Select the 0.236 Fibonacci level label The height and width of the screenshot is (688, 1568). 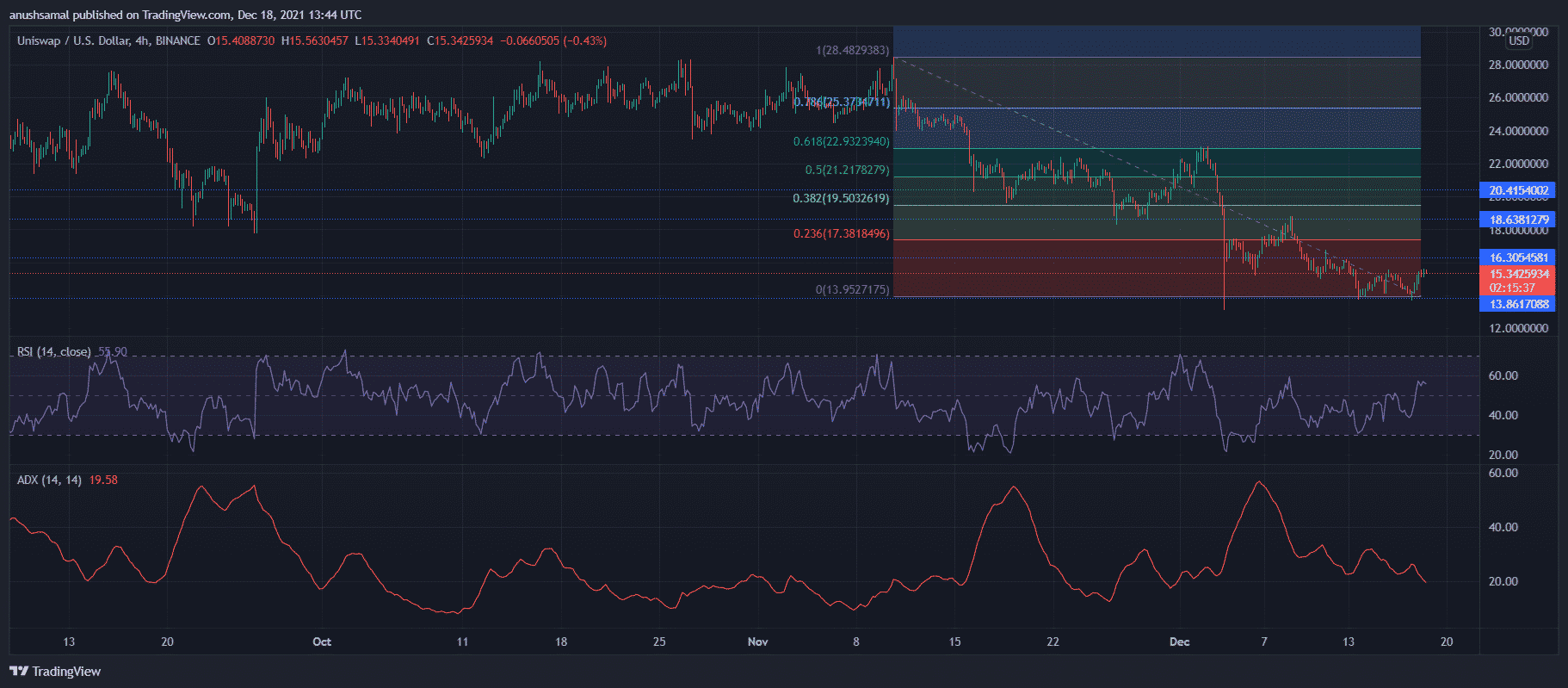(x=841, y=233)
